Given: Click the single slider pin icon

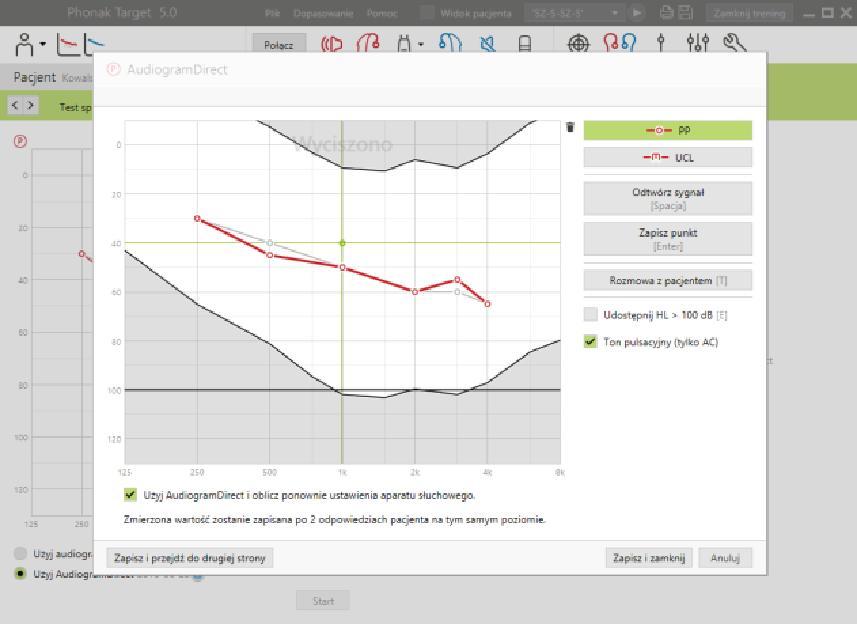Looking at the screenshot, I should (661, 43).
